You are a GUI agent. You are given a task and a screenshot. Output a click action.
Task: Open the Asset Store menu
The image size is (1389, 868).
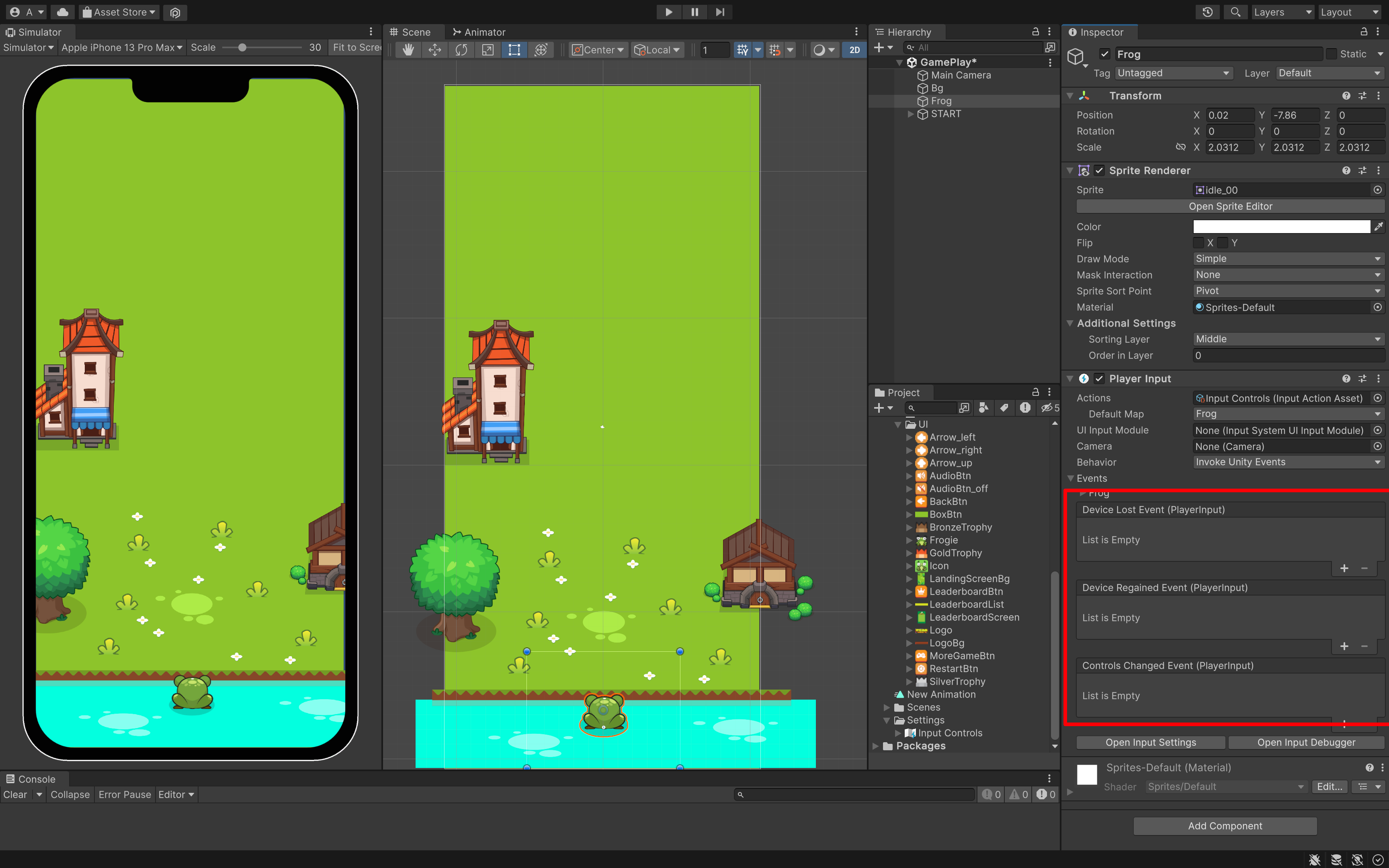[119, 12]
